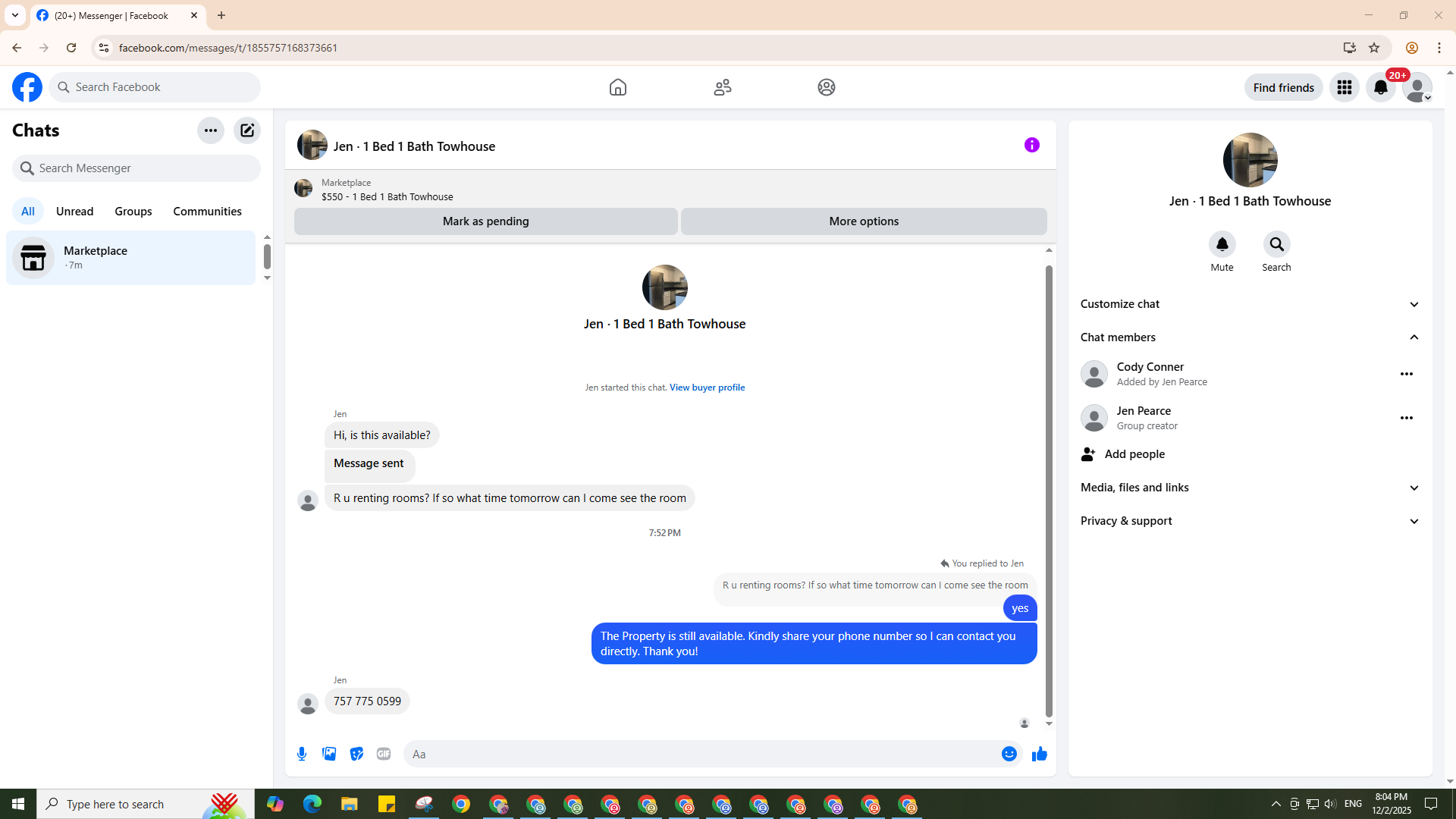Choose an emoji in the composer
This screenshot has height=819, width=1456.
tap(1009, 754)
